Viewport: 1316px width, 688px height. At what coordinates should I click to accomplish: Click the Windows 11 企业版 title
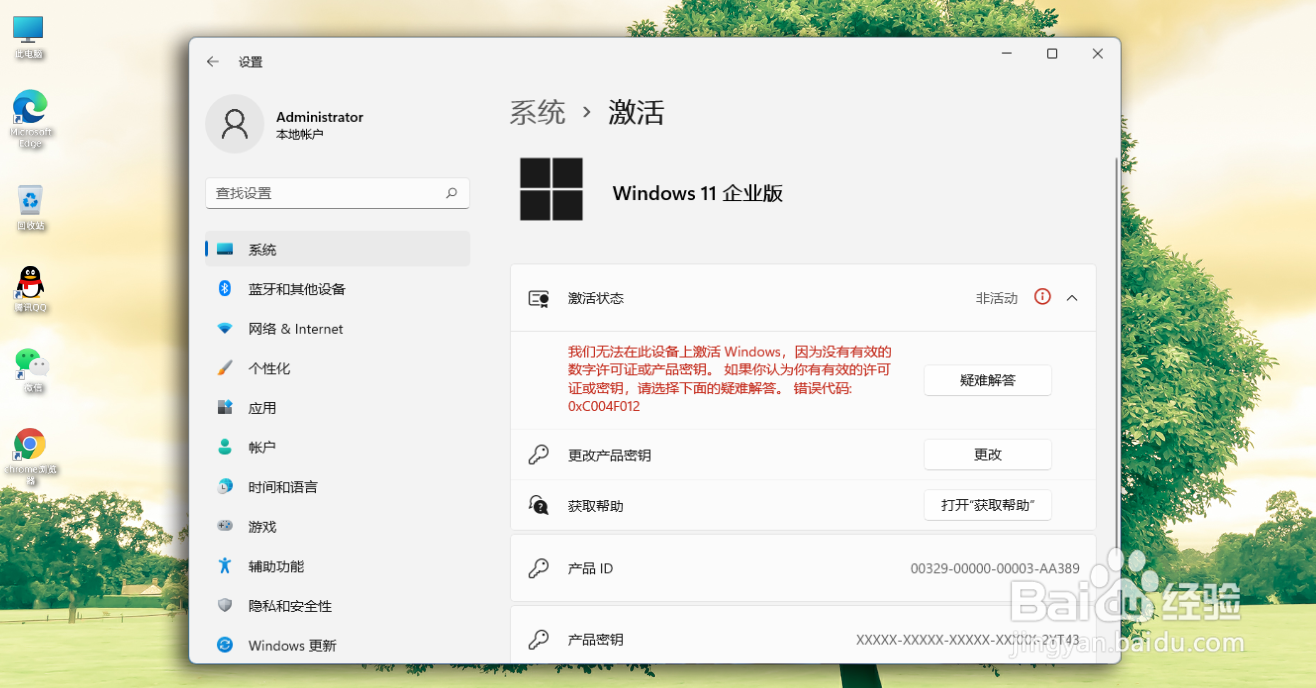click(698, 193)
